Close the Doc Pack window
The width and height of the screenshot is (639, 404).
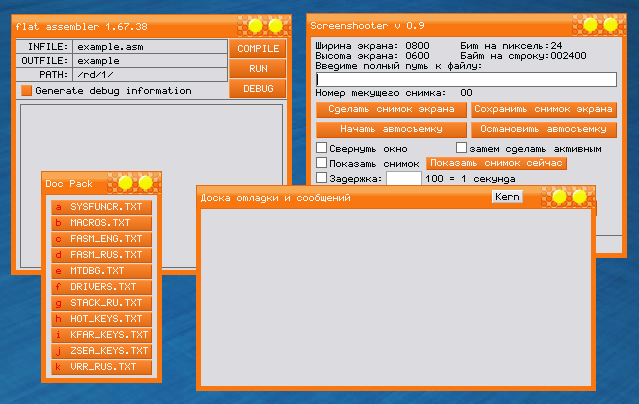pos(145,183)
